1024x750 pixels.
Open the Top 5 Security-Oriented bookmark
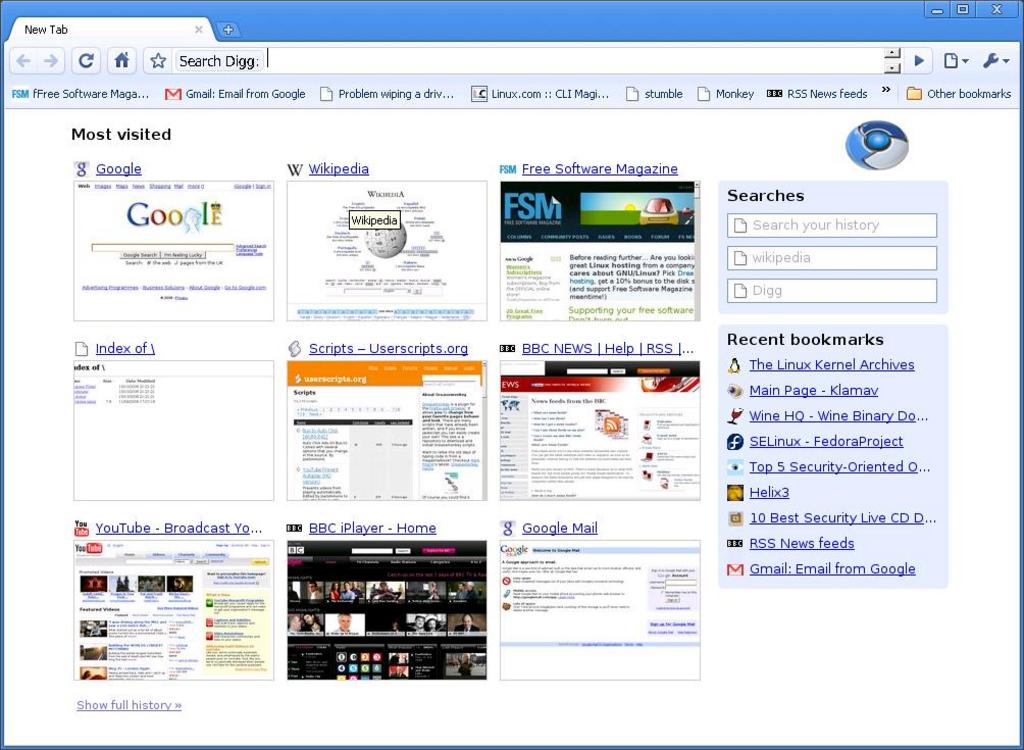839,466
